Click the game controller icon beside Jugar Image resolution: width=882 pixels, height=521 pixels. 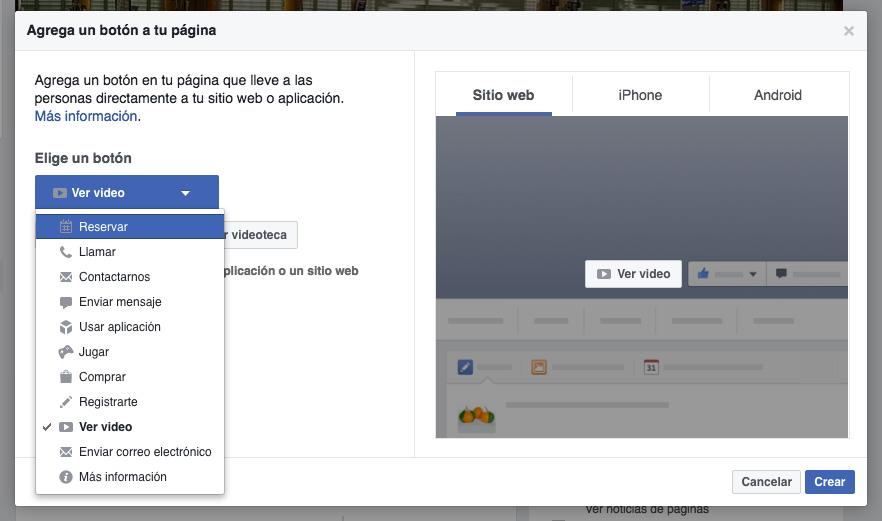(66, 352)
